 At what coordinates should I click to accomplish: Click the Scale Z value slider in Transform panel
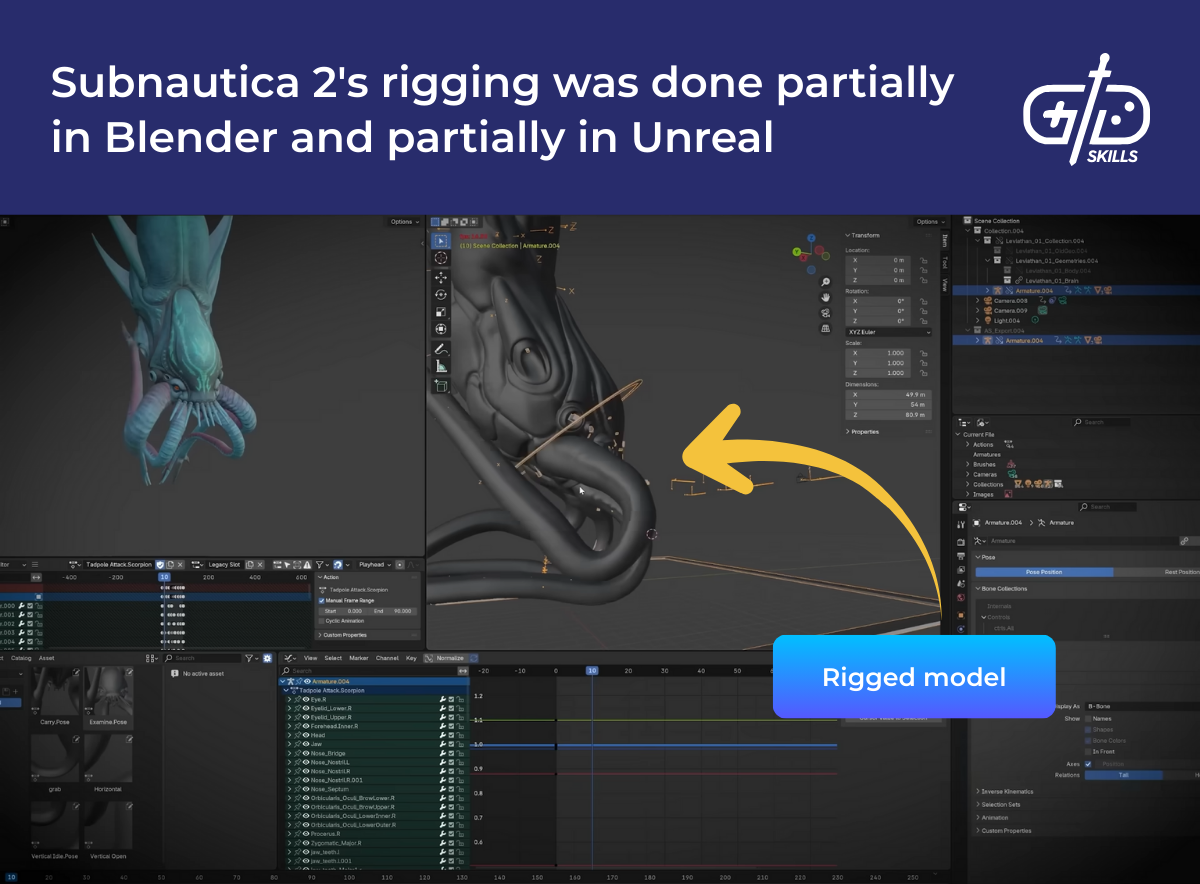point(878,372)
